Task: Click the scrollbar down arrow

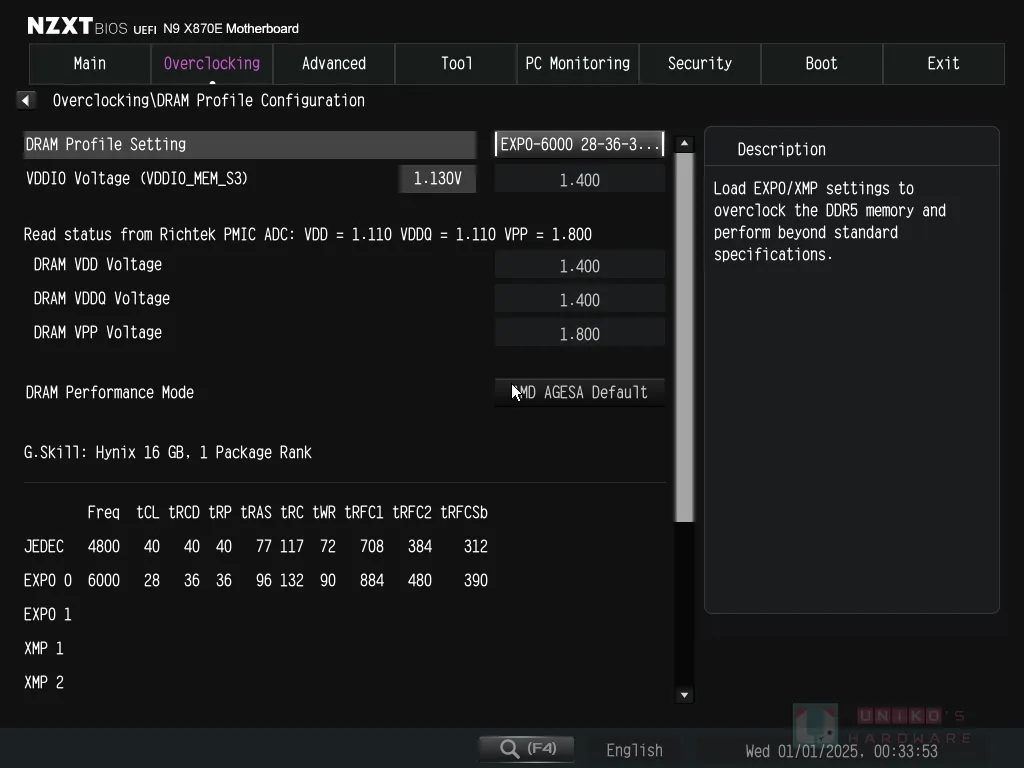Action: coord(684,695)
